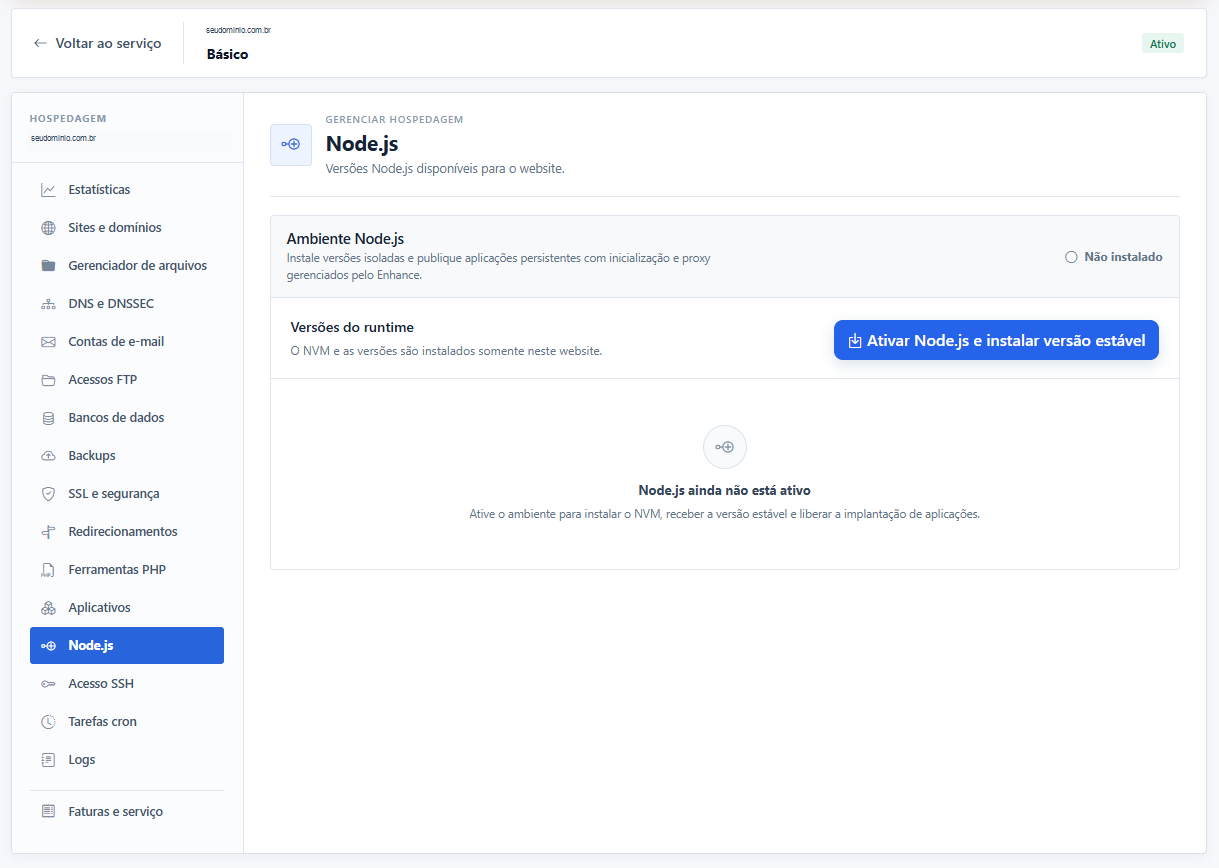1219x868 pixels.
Task: Click the GERENCIAR HOSPEDAGEM breadcrumb label
Action: pyautogui.click(x=394, y=119)
